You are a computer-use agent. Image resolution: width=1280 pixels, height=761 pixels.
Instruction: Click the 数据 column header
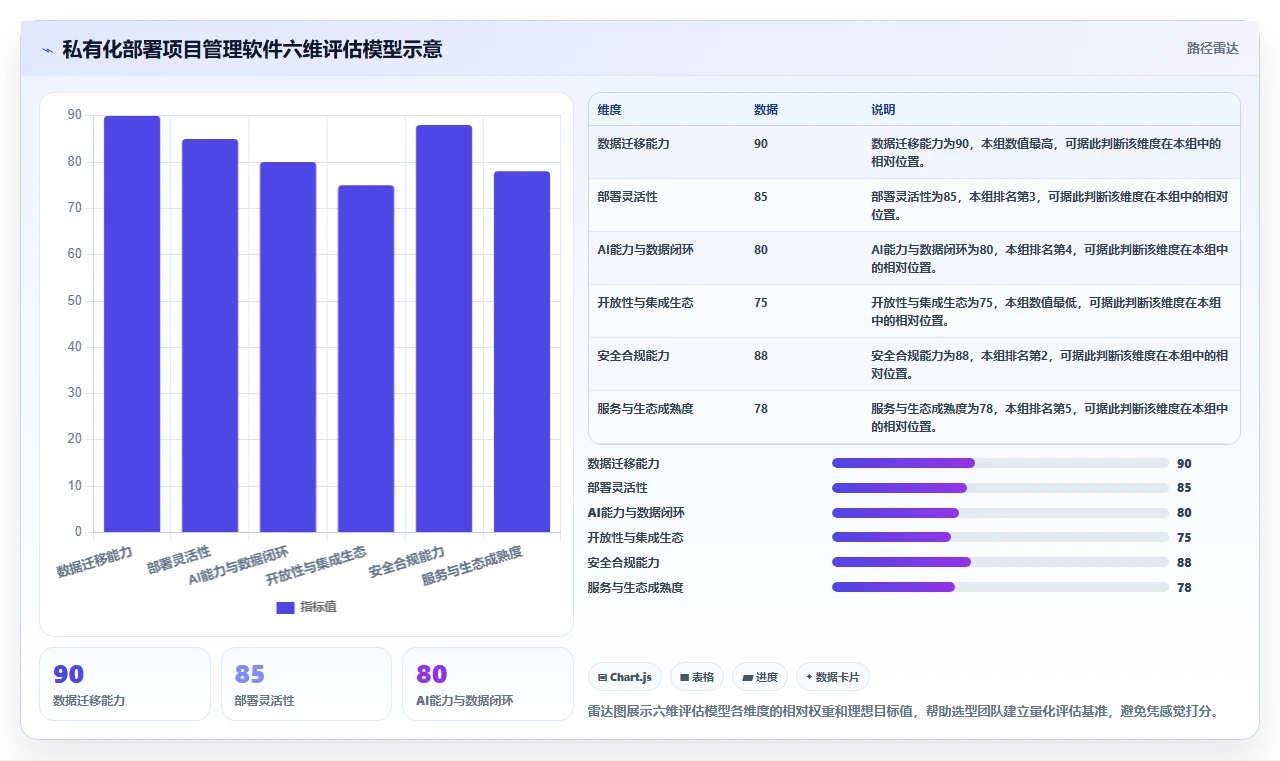(766, 110)
